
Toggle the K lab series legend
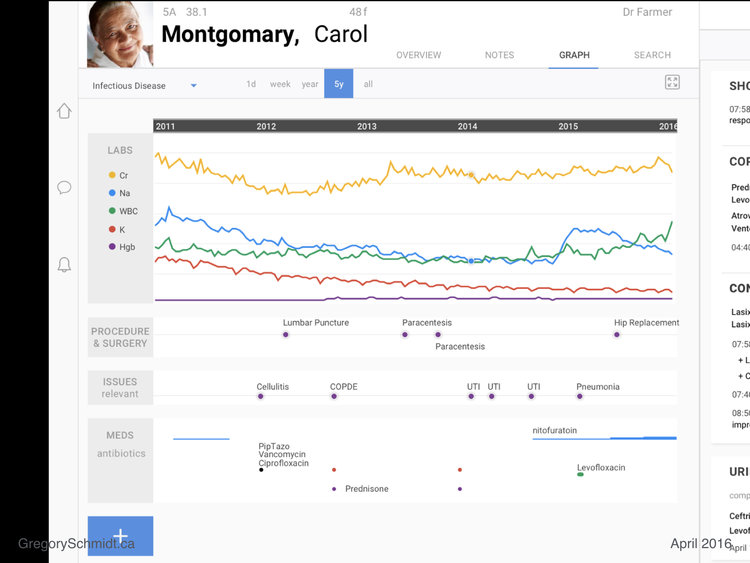tap(117, 230)
